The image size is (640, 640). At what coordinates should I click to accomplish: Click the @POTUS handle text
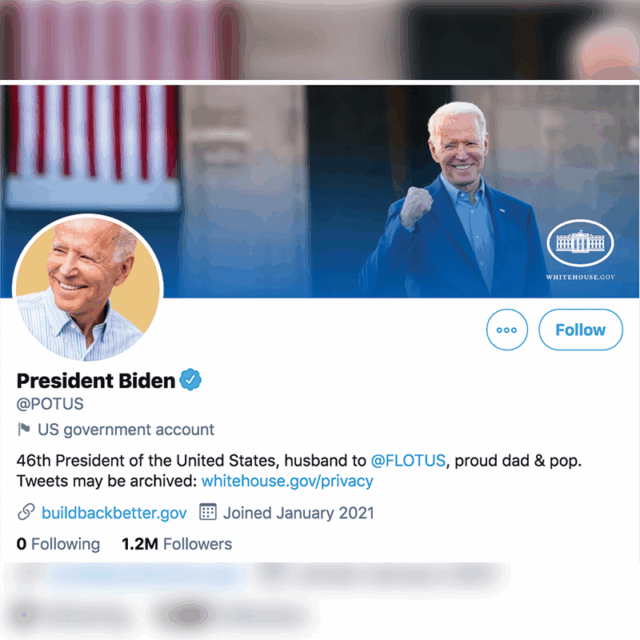50,404
